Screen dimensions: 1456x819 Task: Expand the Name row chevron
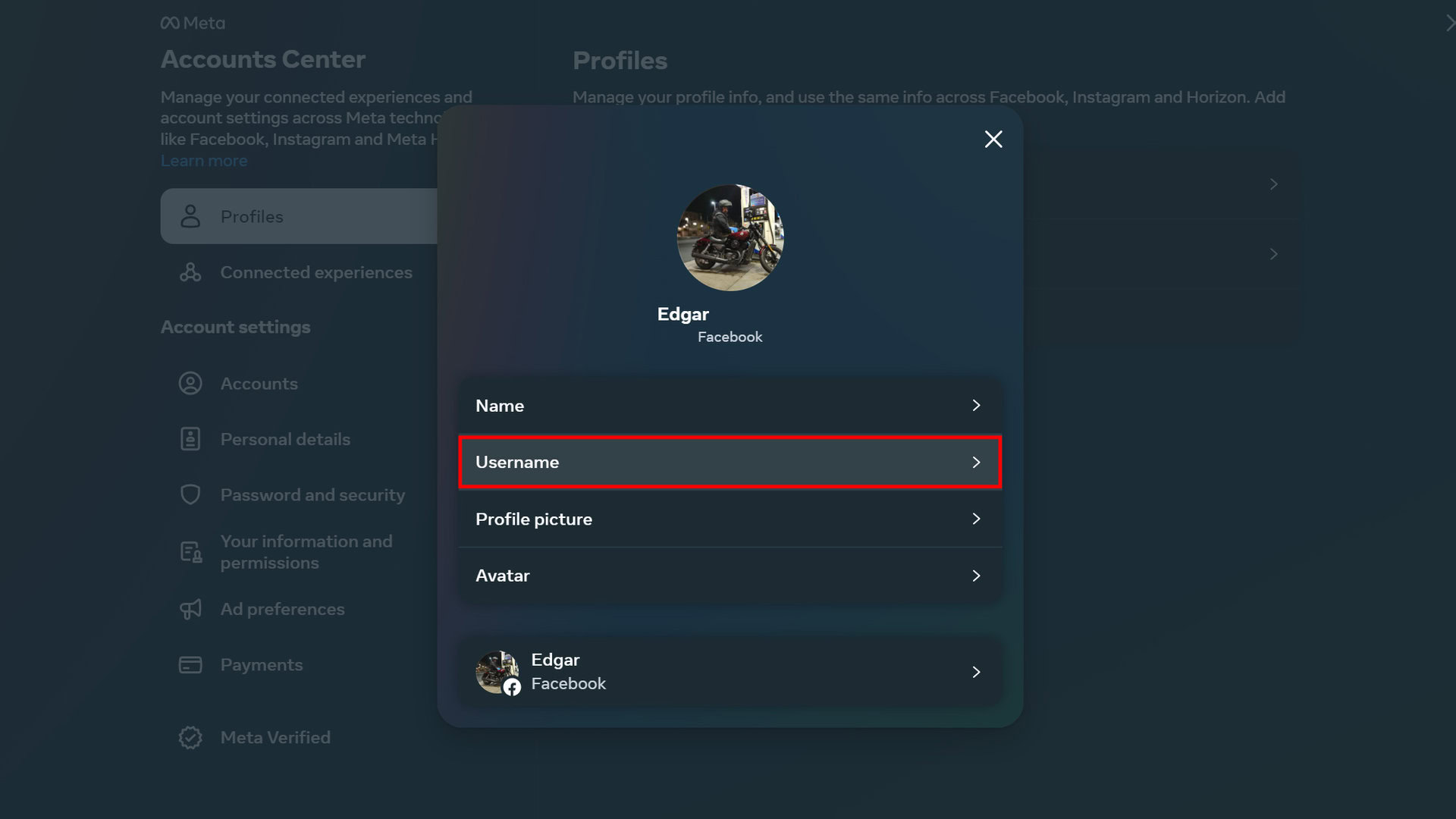[976, 406]
